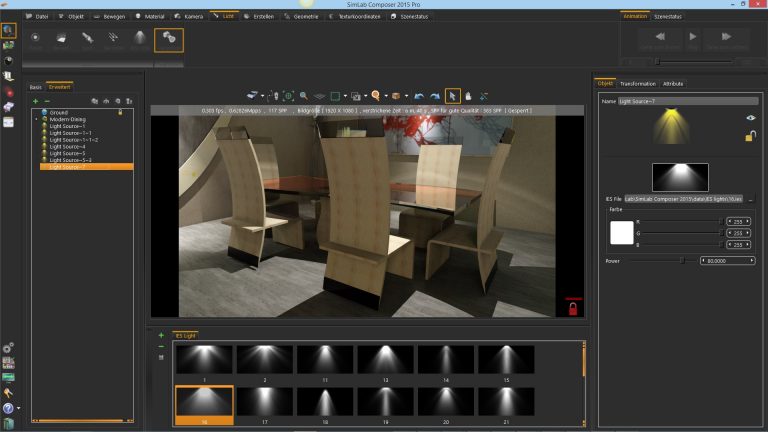Select IES light thumbnail number 17

coord(265,401)
